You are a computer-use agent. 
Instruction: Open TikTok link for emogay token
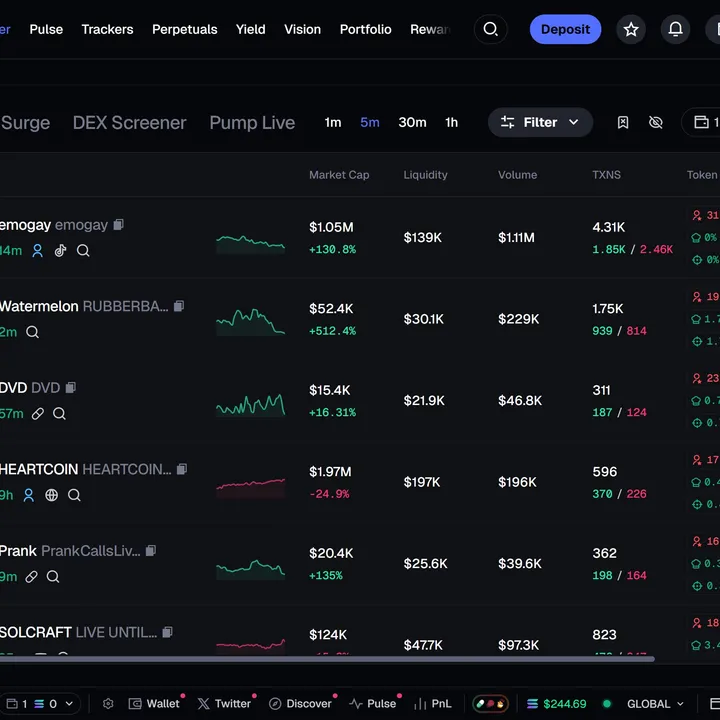tap(60, 251)
